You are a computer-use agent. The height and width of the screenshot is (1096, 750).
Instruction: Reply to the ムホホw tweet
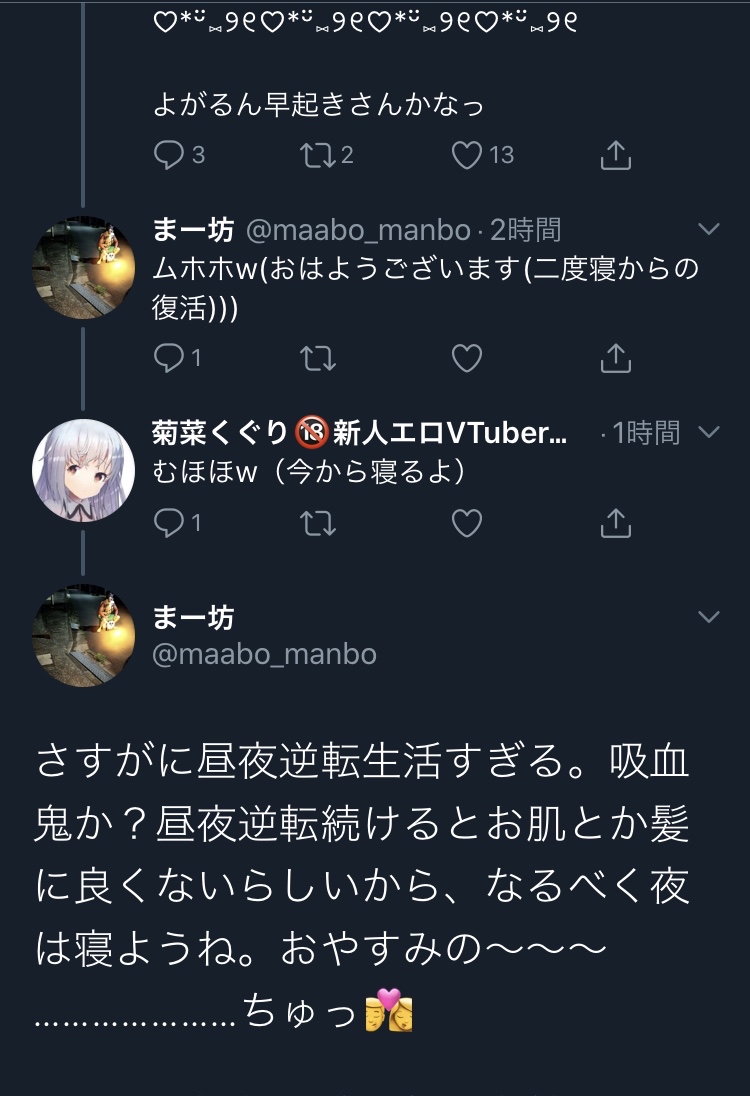[x=178, y=358]
